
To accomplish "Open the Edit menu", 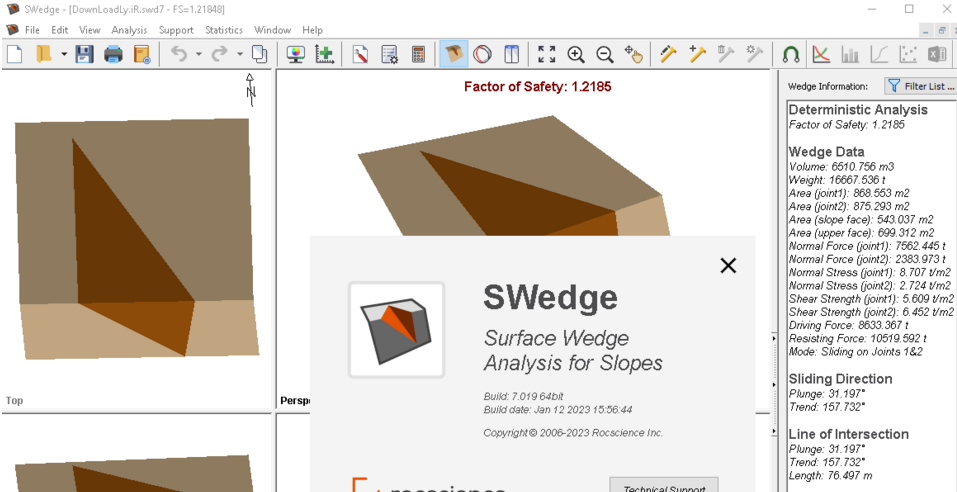I will [60, 30].
